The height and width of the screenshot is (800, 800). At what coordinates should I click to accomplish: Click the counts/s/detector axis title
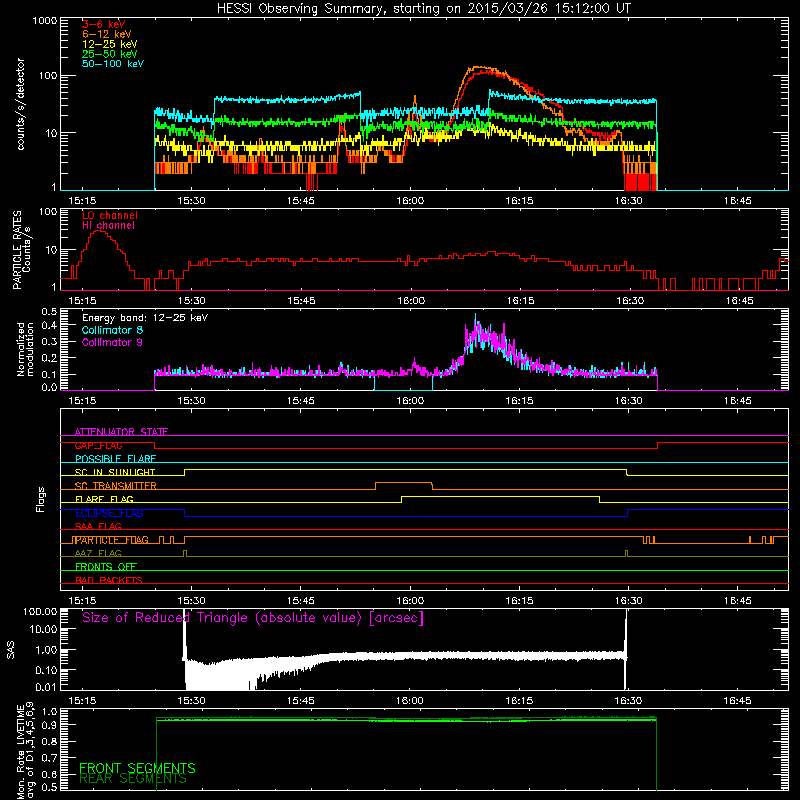tap(21, 104)
